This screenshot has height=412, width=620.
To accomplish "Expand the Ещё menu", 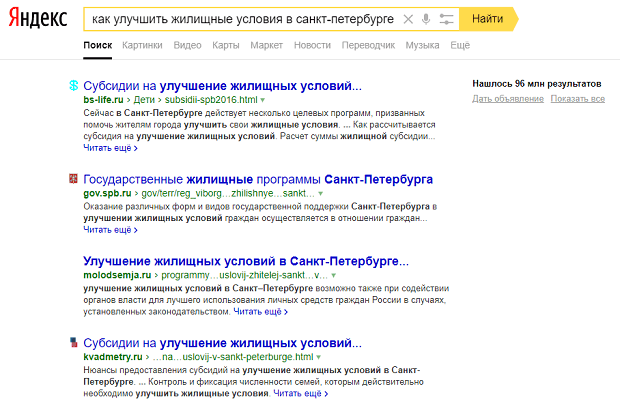I will pos(460,45).
